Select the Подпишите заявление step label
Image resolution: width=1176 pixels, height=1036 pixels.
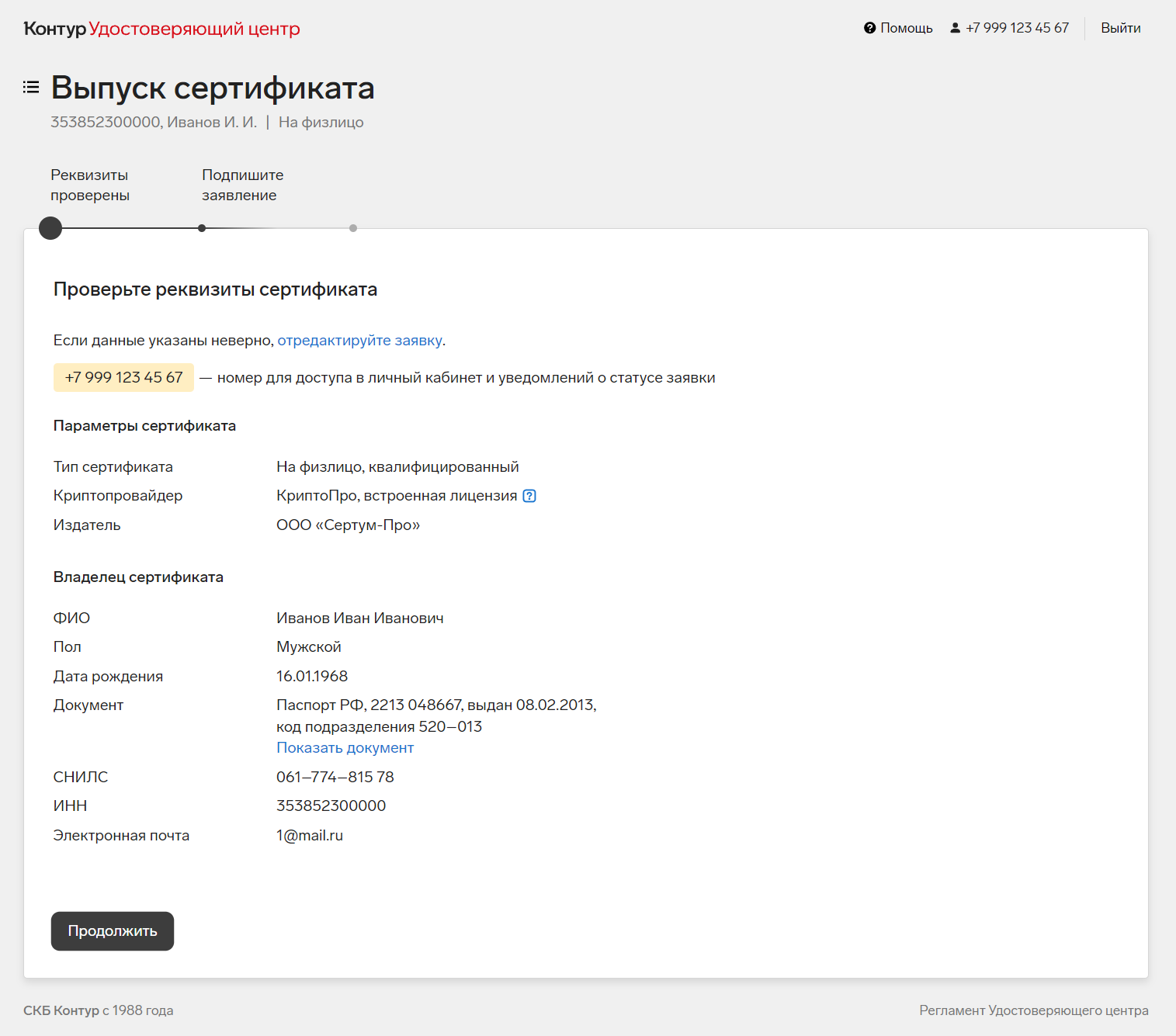[242, 185]
